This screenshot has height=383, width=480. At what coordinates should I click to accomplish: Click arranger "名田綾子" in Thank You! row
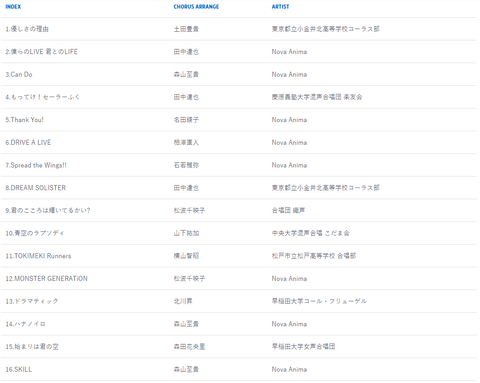pyautogui.click(x=186, y=120)
